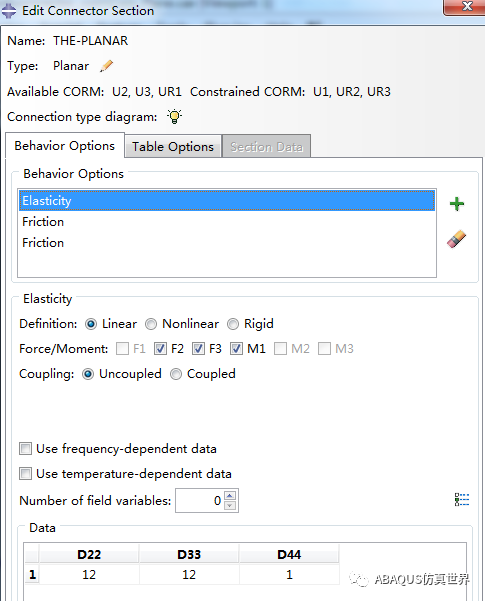
Task: Click the D22 stiffness value cell
Action: 89,575
